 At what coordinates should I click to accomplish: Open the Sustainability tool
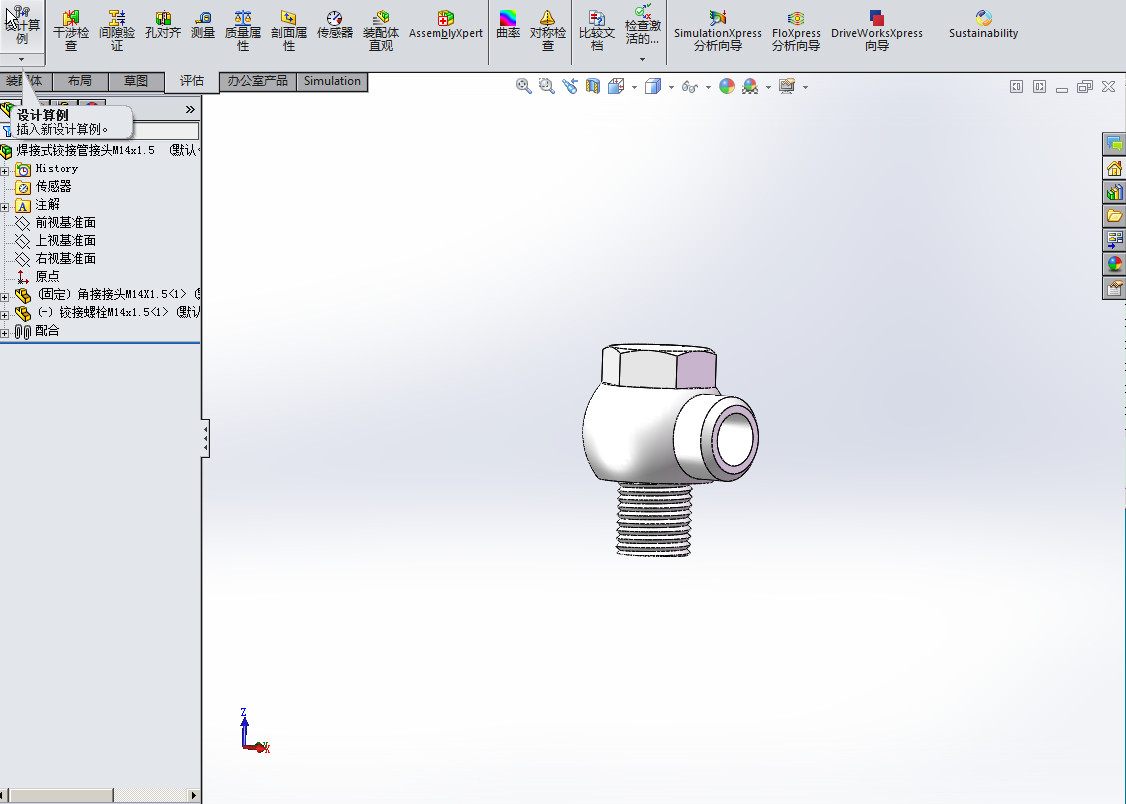point(983,25)
